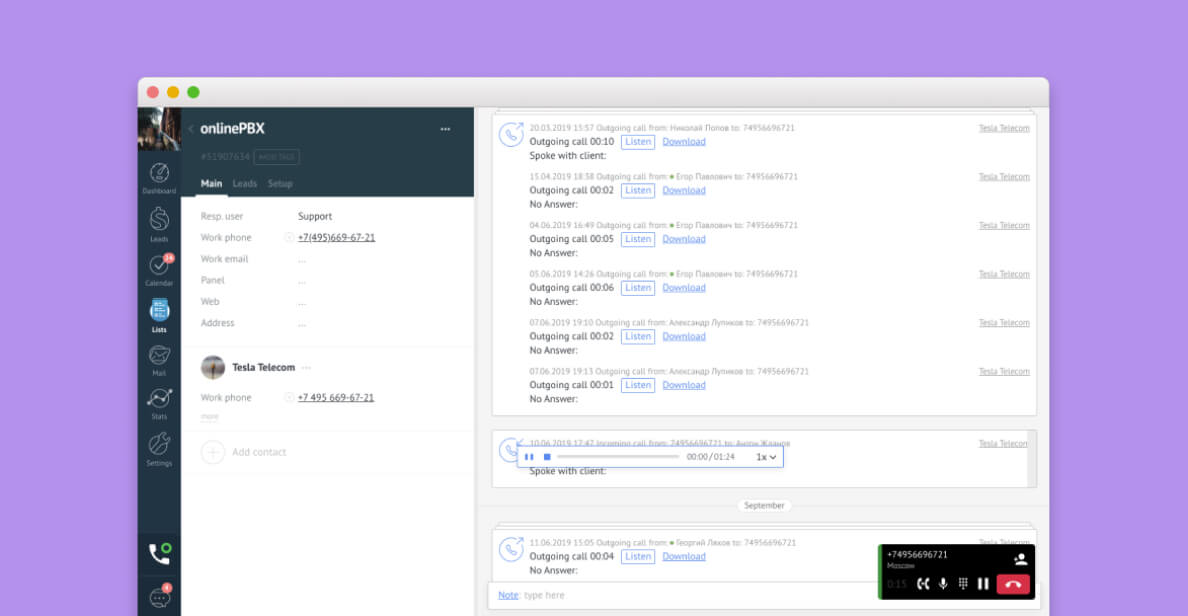Put the active call on hold

click(984, 583)
